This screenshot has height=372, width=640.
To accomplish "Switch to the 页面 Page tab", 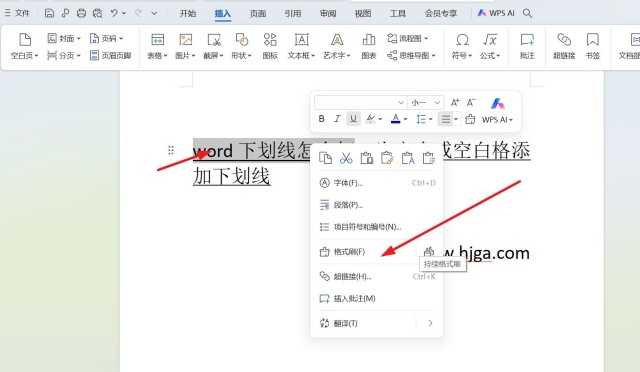I will click(258, 13).
